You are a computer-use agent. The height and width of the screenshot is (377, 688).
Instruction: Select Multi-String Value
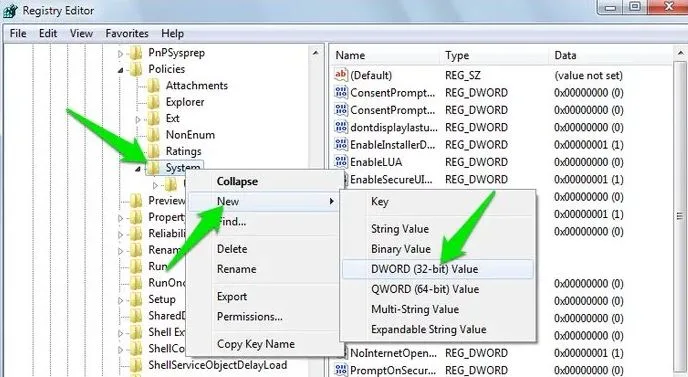(x=438, y=309)
